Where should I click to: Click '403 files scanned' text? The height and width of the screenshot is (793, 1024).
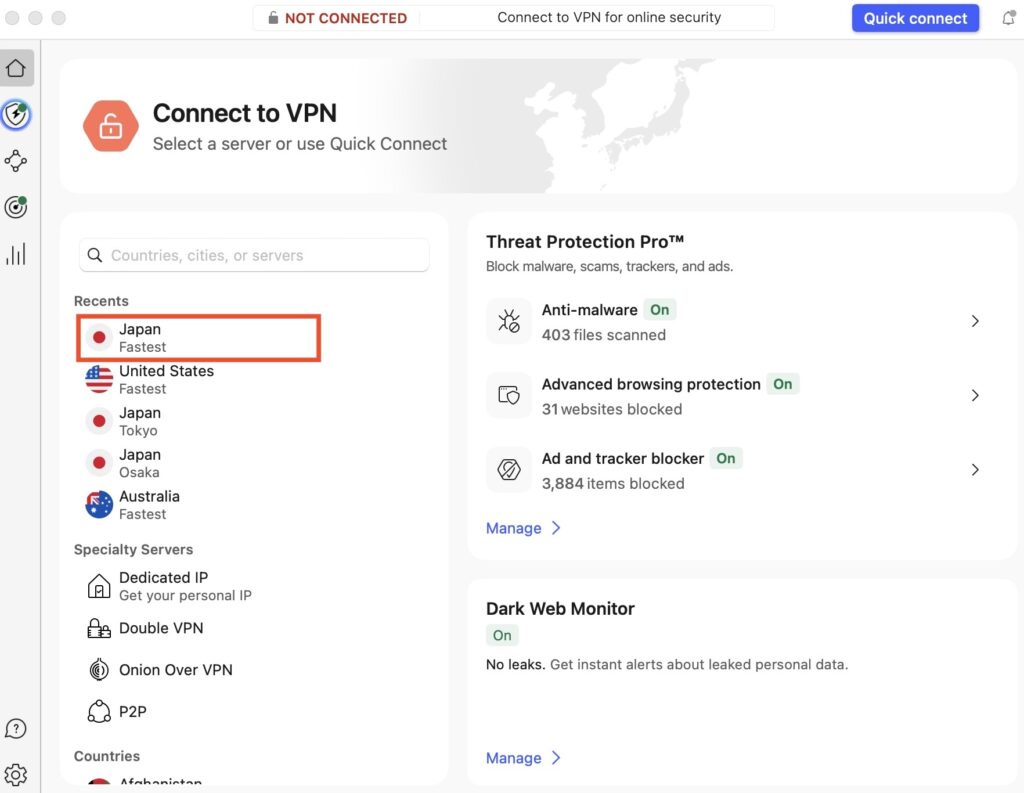(603, 335)
